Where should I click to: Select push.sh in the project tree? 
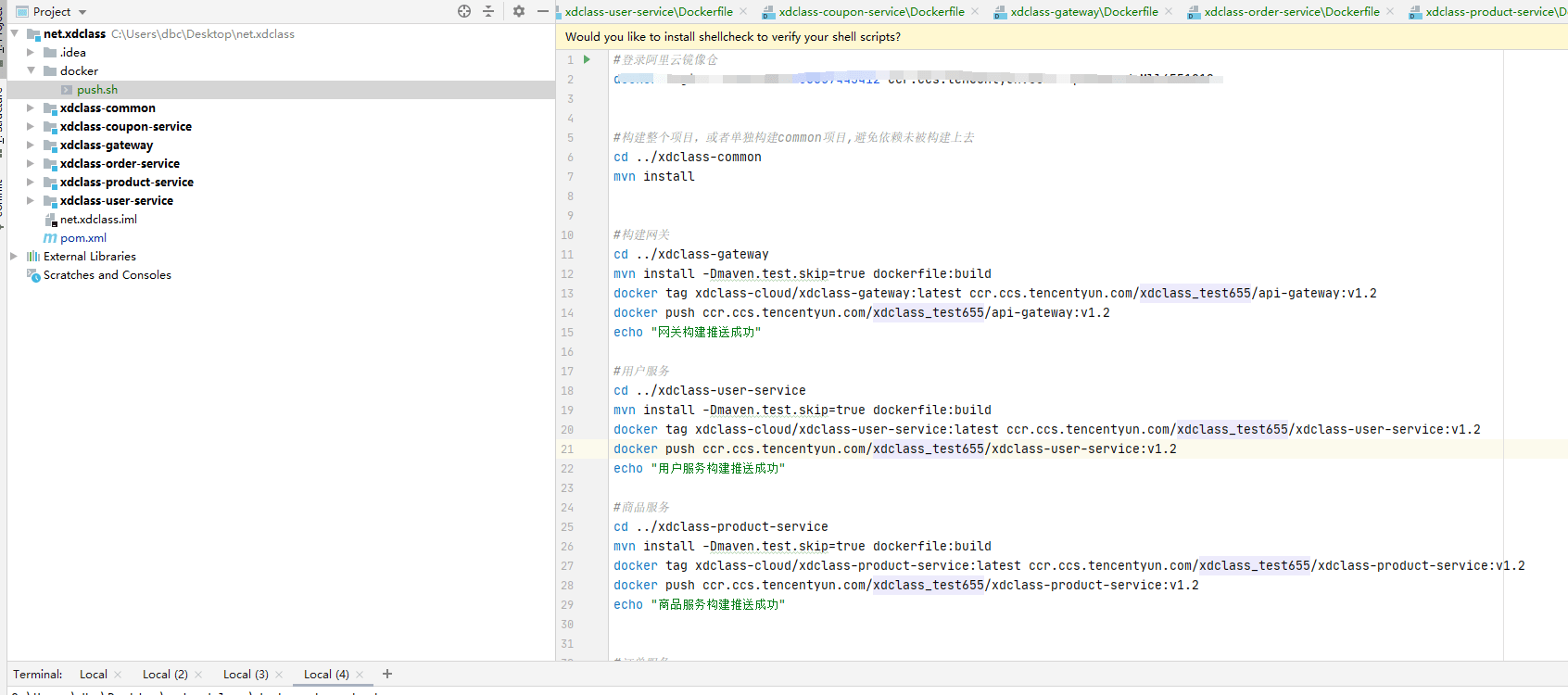97,90
